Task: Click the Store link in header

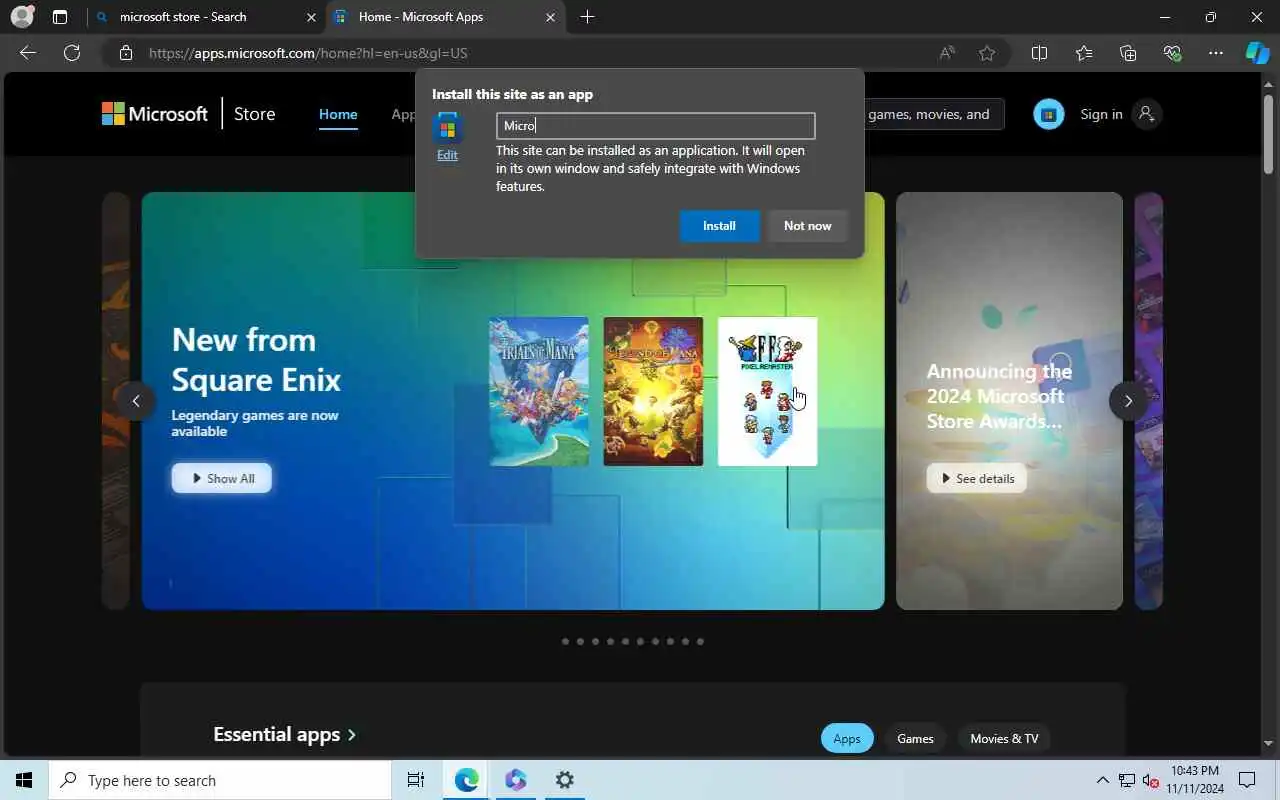Action: 254,114
